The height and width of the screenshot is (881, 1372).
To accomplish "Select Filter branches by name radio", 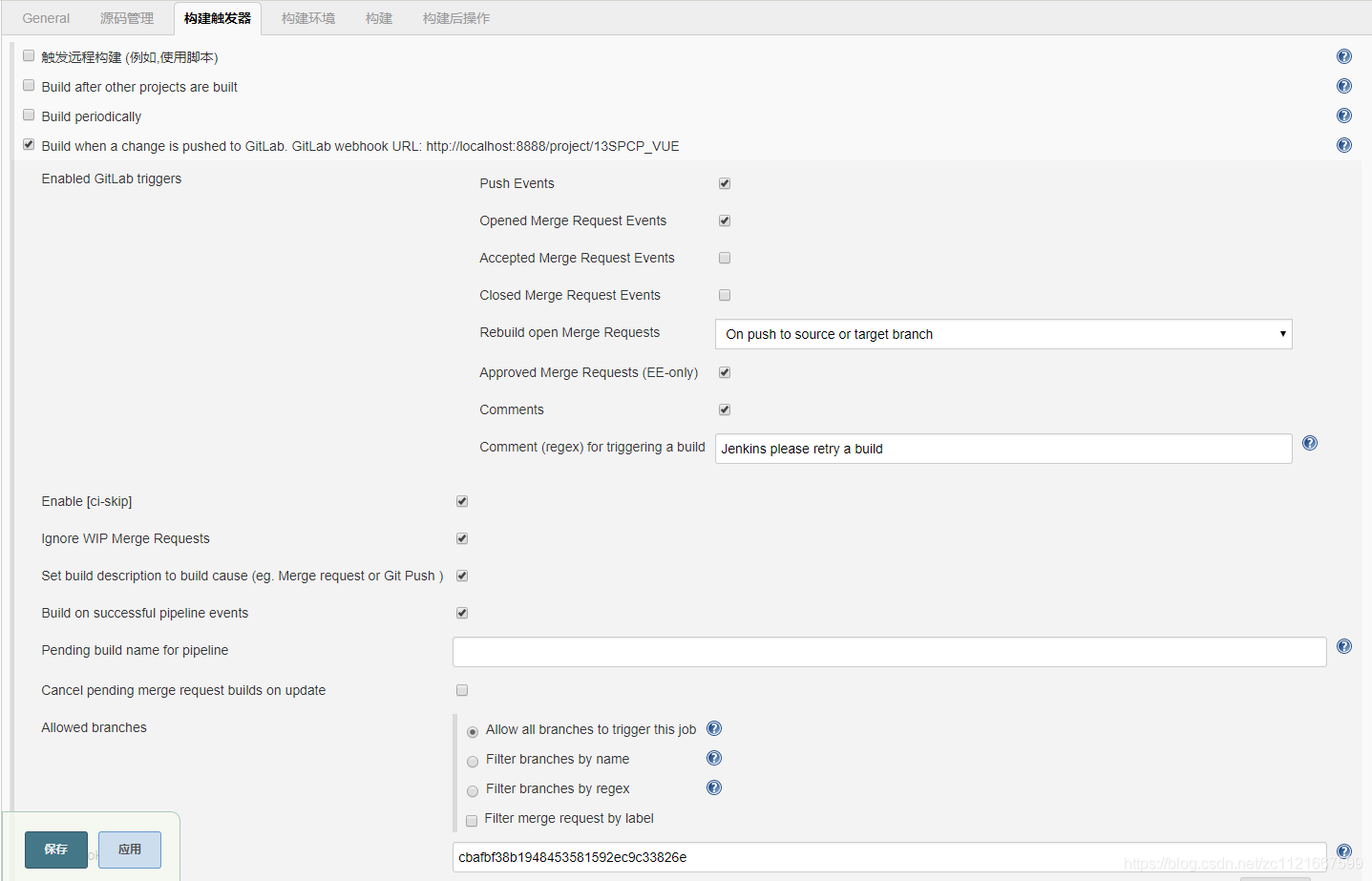I will click(473, 762).
